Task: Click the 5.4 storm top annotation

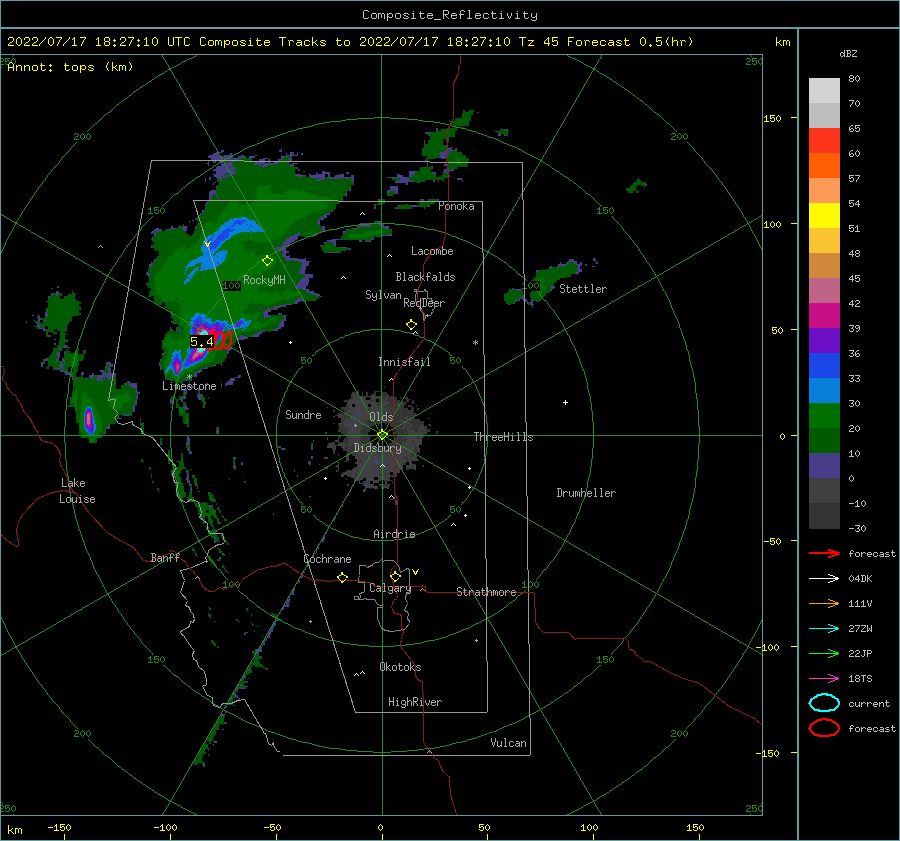Action: 201,342
